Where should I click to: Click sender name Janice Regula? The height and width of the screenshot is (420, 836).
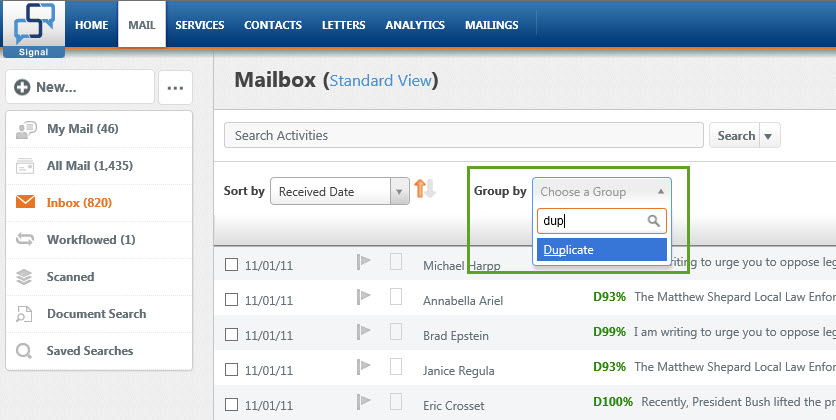[459, 370]
